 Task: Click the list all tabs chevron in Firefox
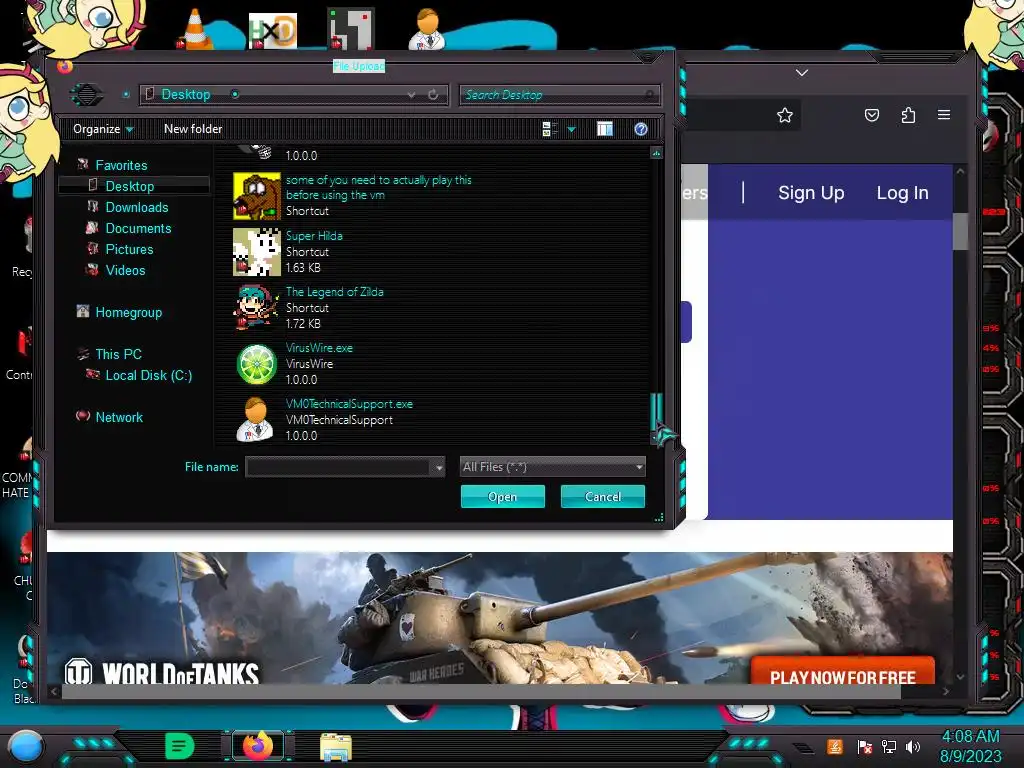(802, 72)
